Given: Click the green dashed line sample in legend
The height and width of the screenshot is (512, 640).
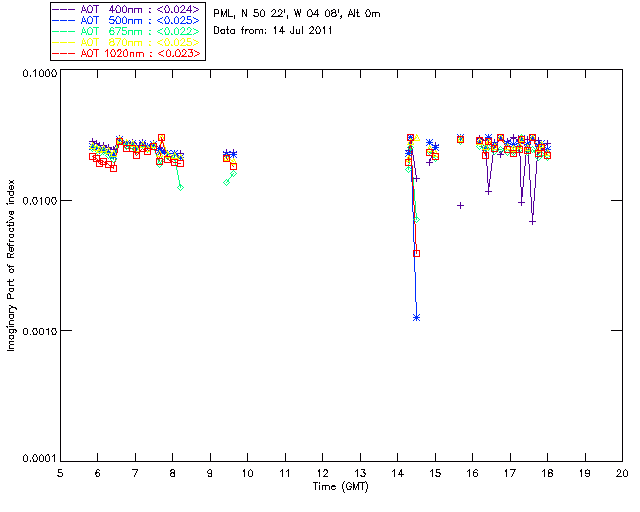Looking at the screenshot, I should tap(64, 31).
